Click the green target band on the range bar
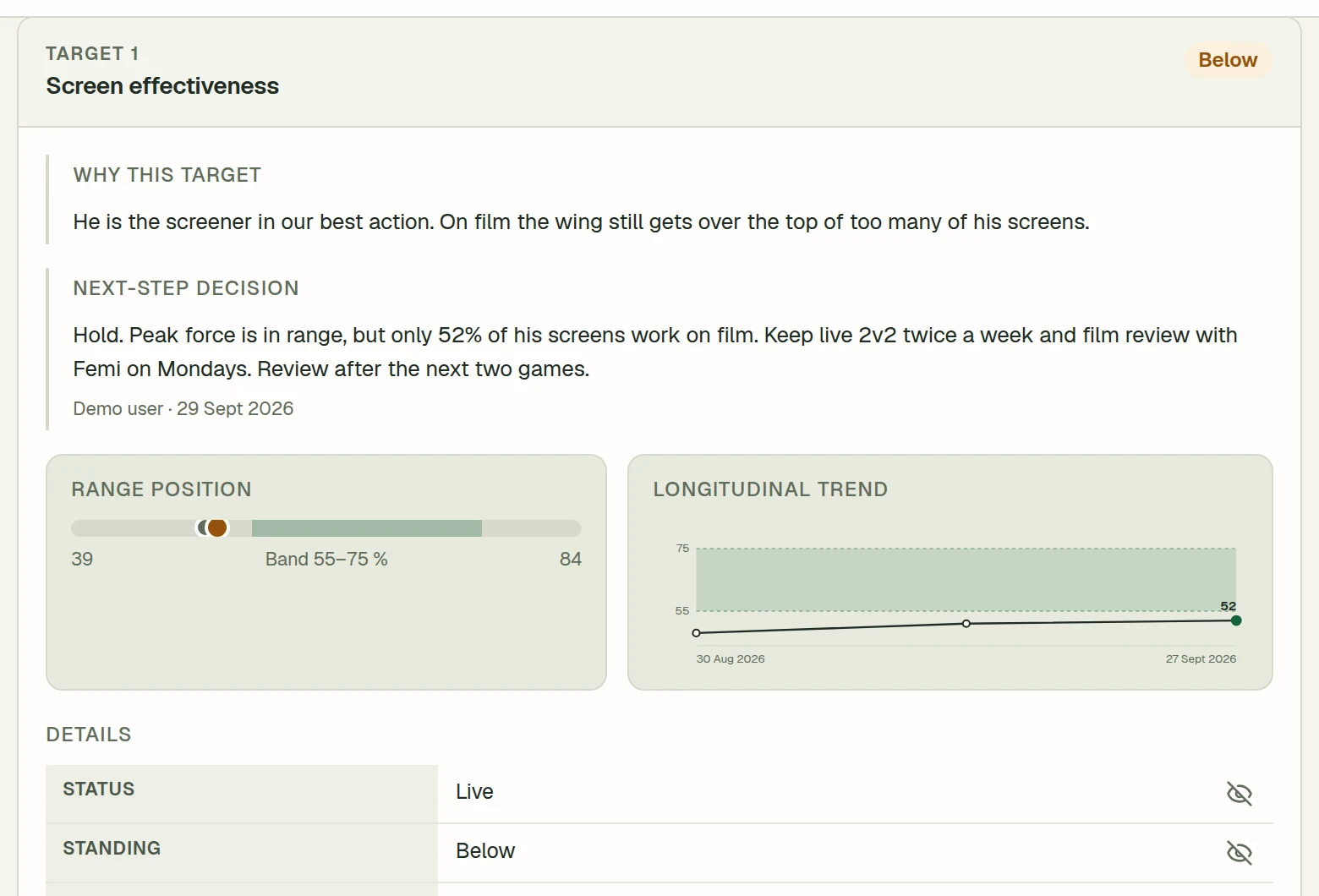The image size is (1319, 896). (x=367, y=528)
